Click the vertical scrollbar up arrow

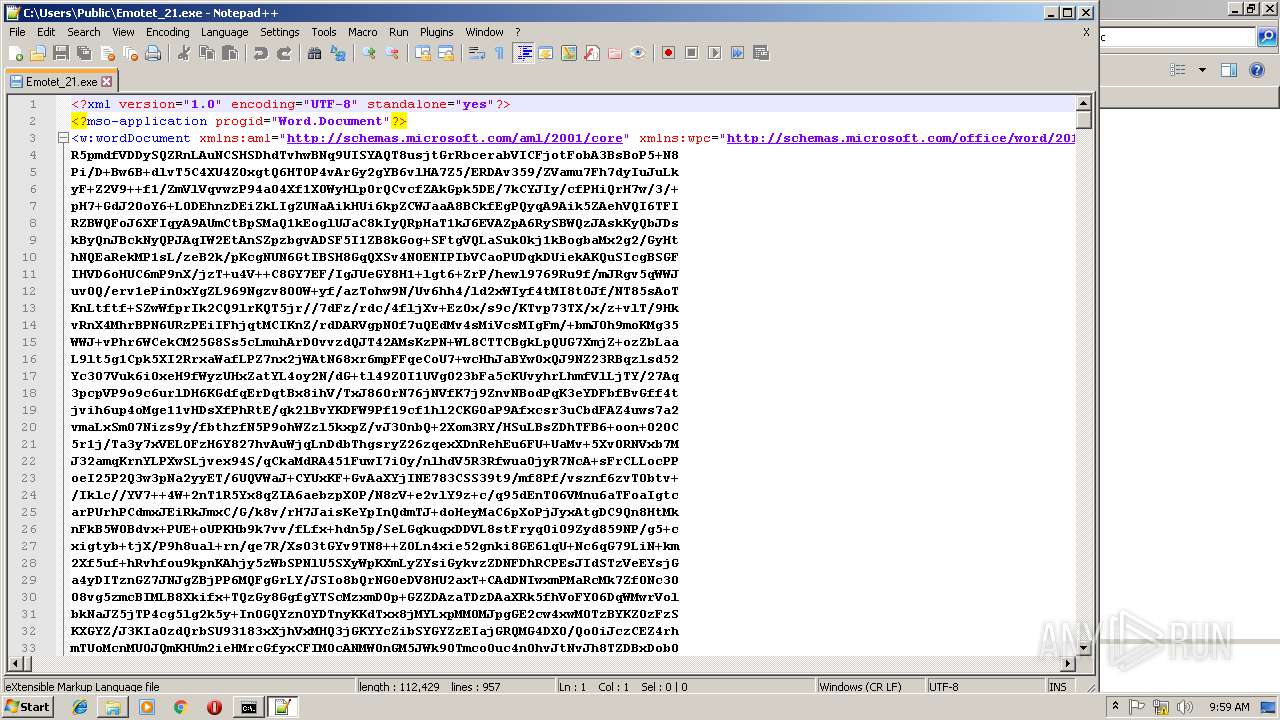[x=1083, y=103]
